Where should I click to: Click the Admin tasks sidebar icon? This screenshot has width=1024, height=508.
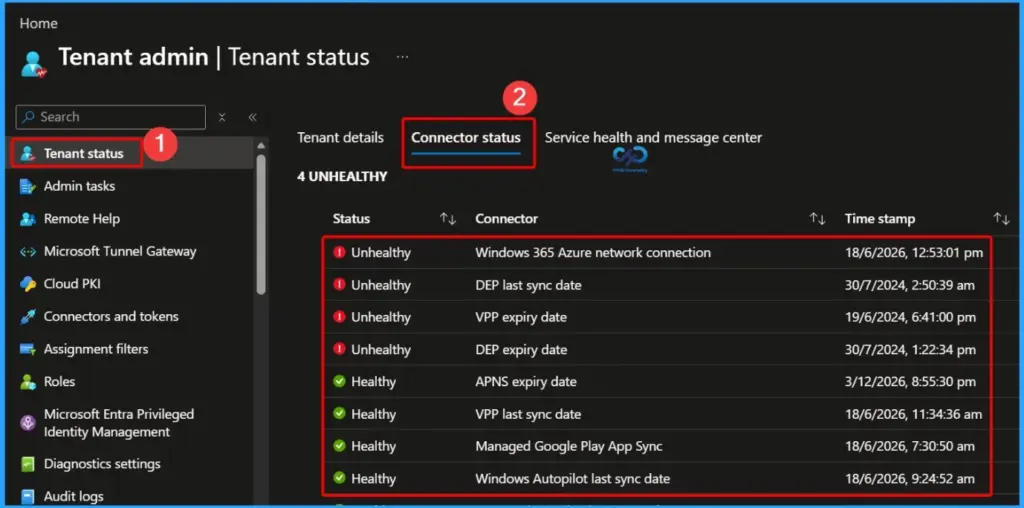pyautogui.click(x=27, y=187)
